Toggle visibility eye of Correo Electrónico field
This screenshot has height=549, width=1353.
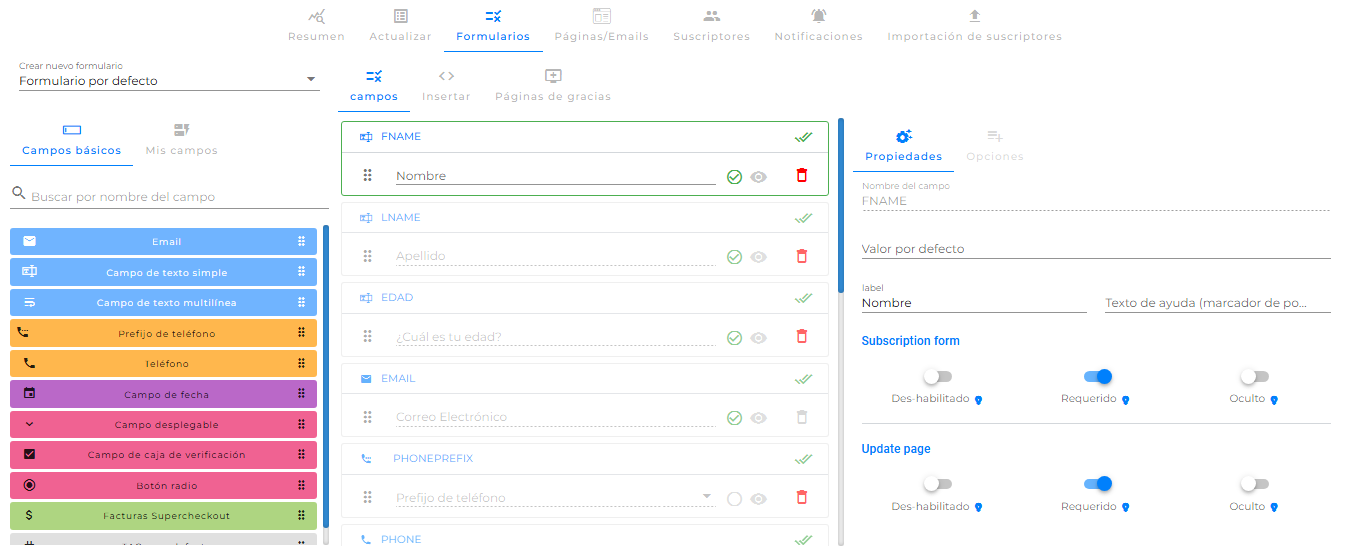point(759,418)
